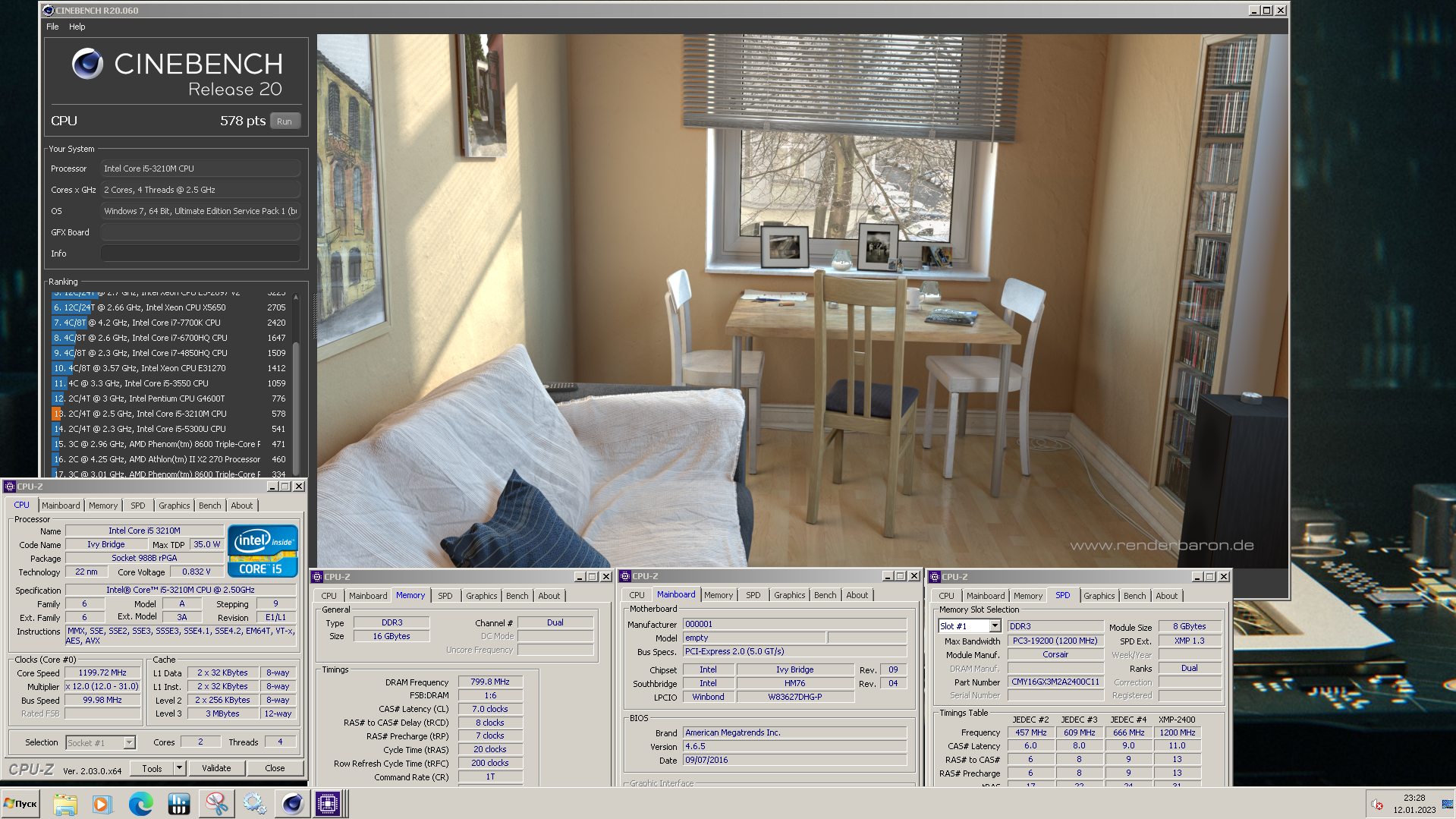Open Graphics tab in first CPU-Z window
This screenshot has height=819, width=1456.
pos(175,506)
